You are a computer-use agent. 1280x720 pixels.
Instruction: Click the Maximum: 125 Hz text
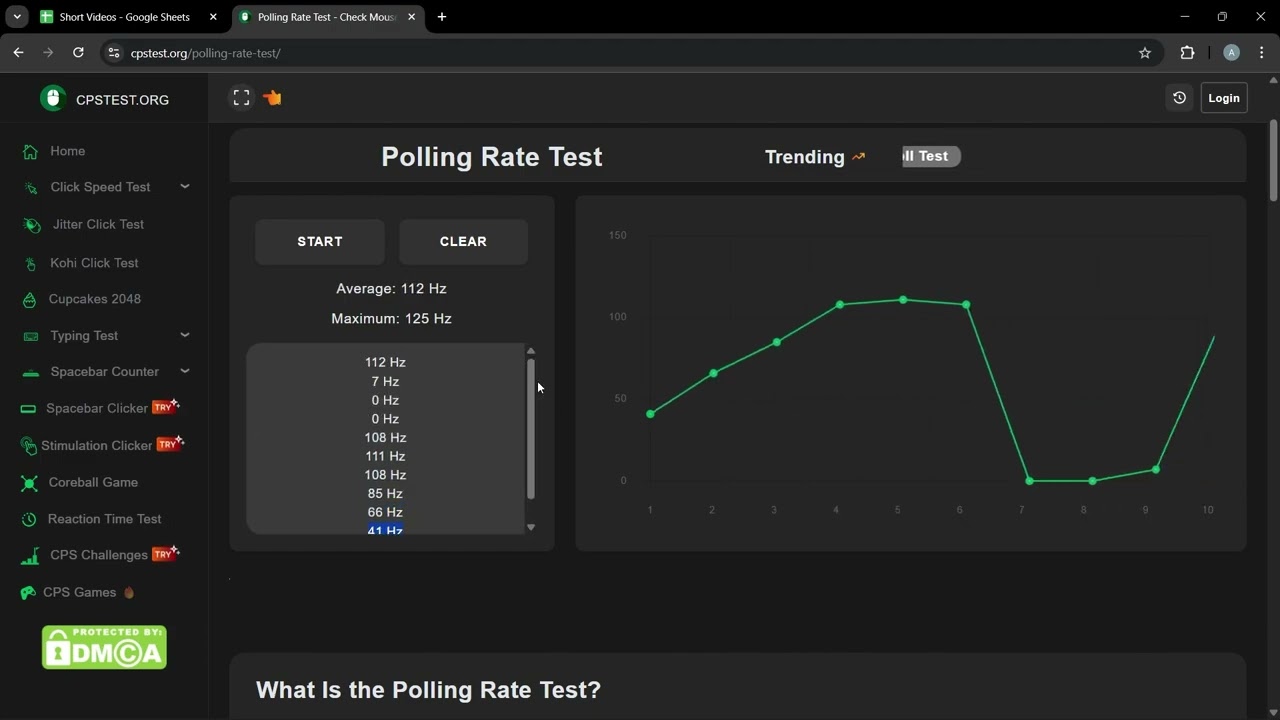391,318
